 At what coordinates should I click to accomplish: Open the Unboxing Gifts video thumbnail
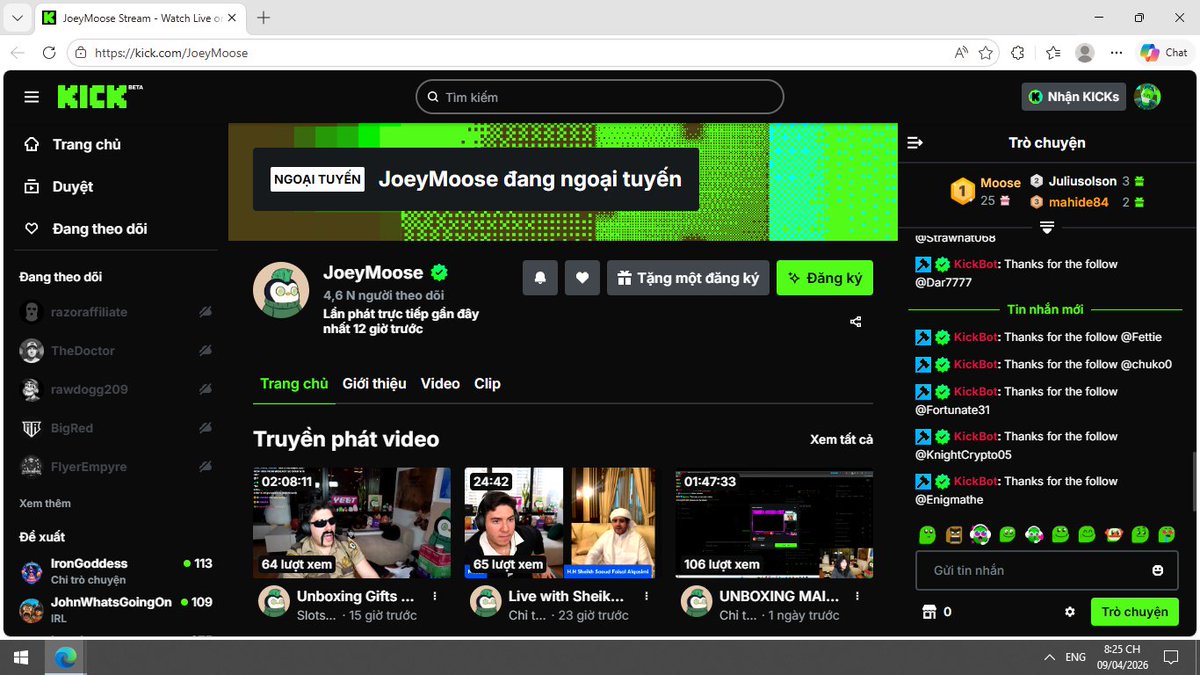click(352, 523)
